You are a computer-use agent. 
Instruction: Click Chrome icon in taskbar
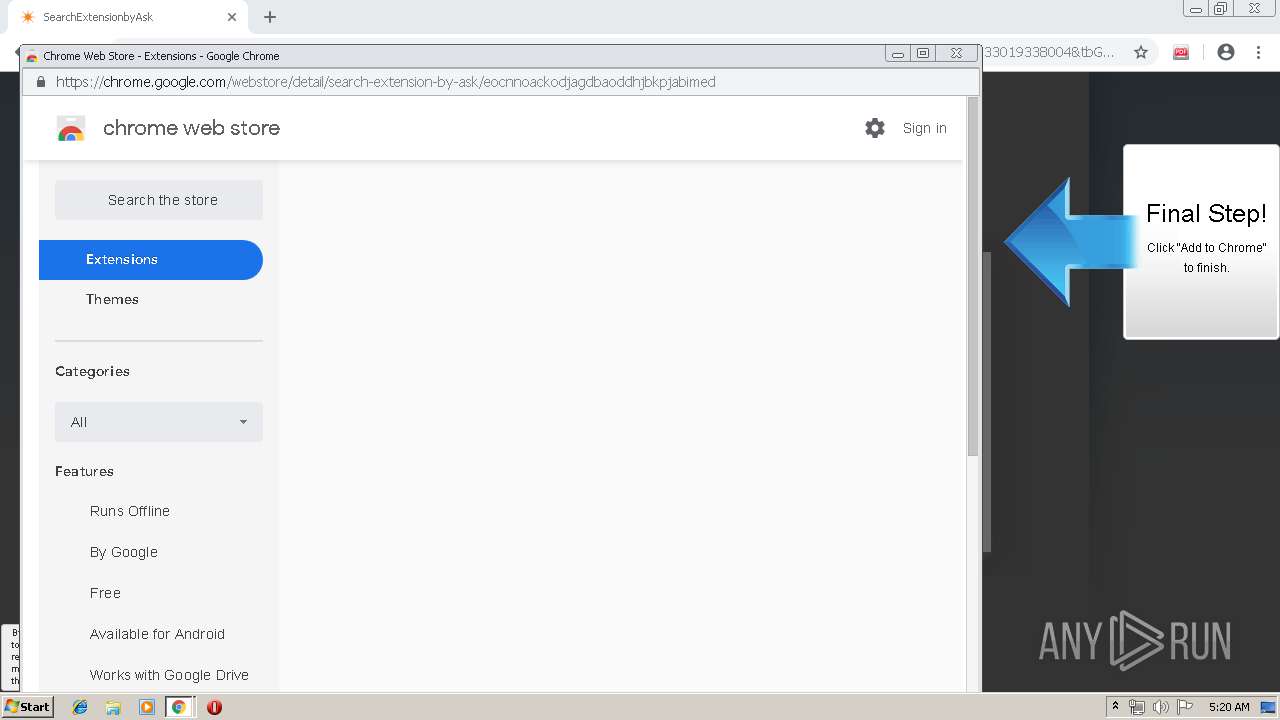pyautogui.click(x=179, y=707)
